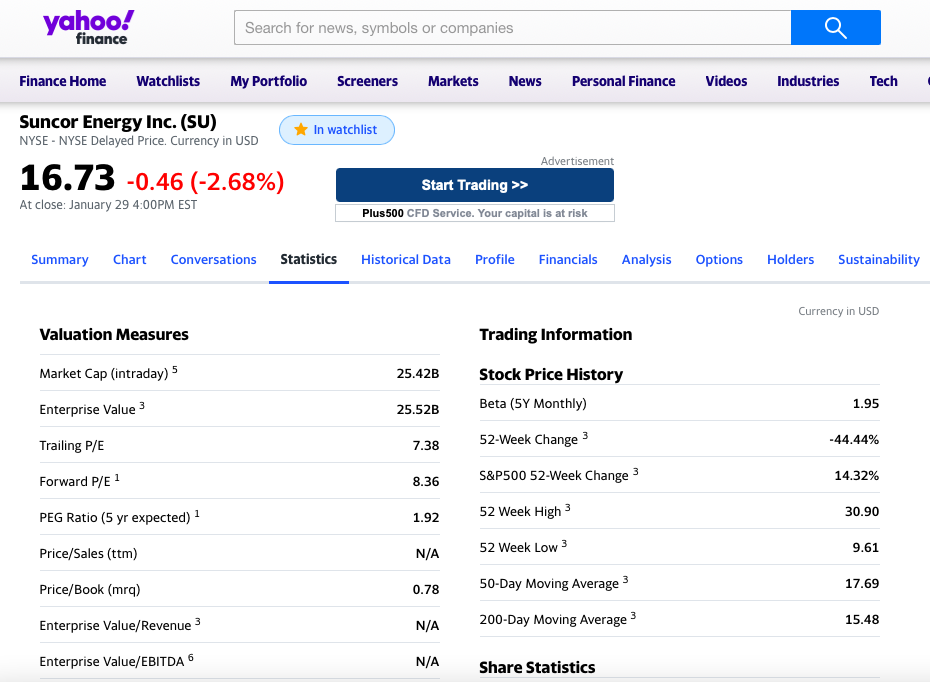This screenshot has width=930, height=682.
Task: Click the star icon in the watchlist button
Action: click(301, 129)
